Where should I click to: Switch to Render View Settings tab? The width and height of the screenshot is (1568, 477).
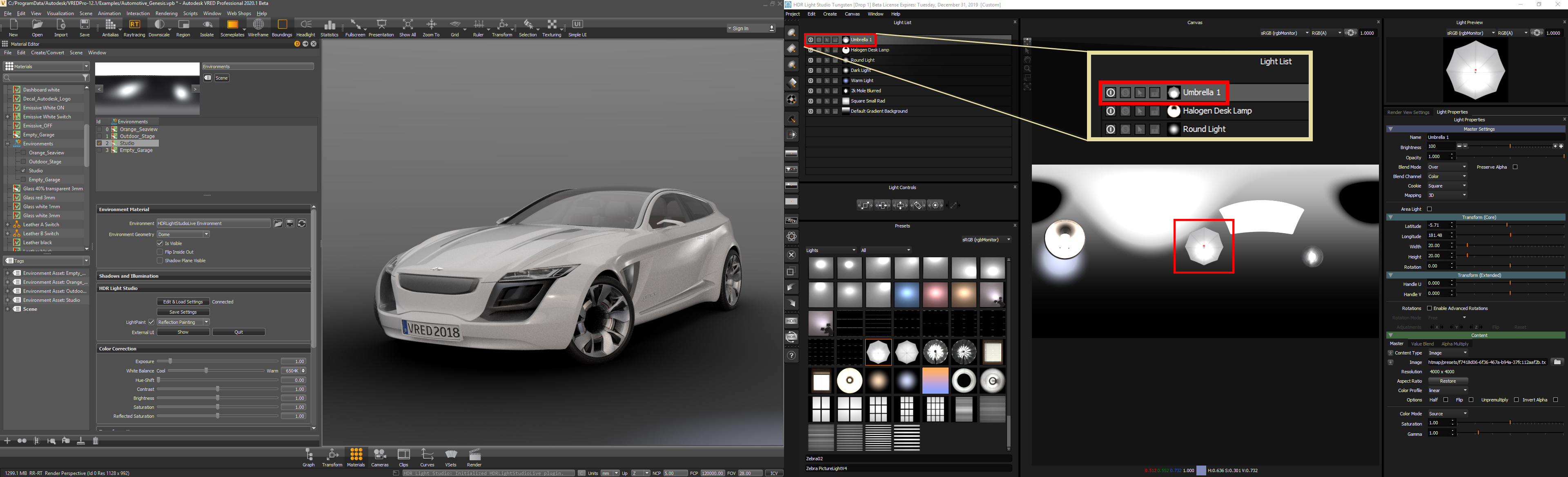(x=1408, y=112)
